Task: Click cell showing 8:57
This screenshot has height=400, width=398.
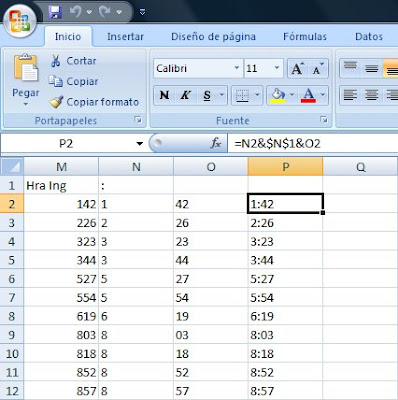Action: [286, 391]
